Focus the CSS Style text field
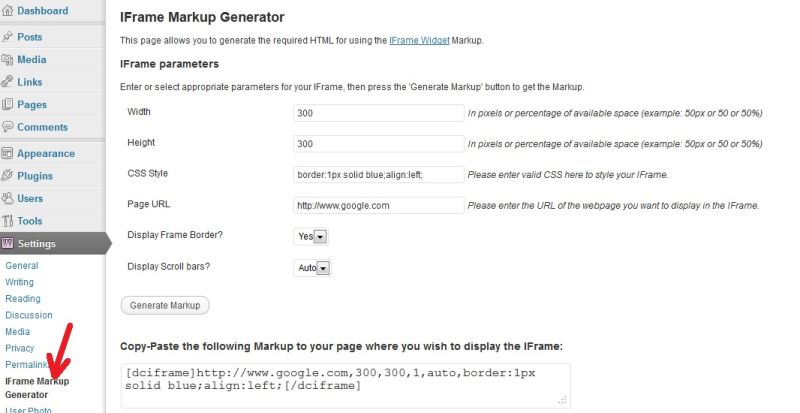This screenshot has height=413, width=800. click(x=379, y=174)
